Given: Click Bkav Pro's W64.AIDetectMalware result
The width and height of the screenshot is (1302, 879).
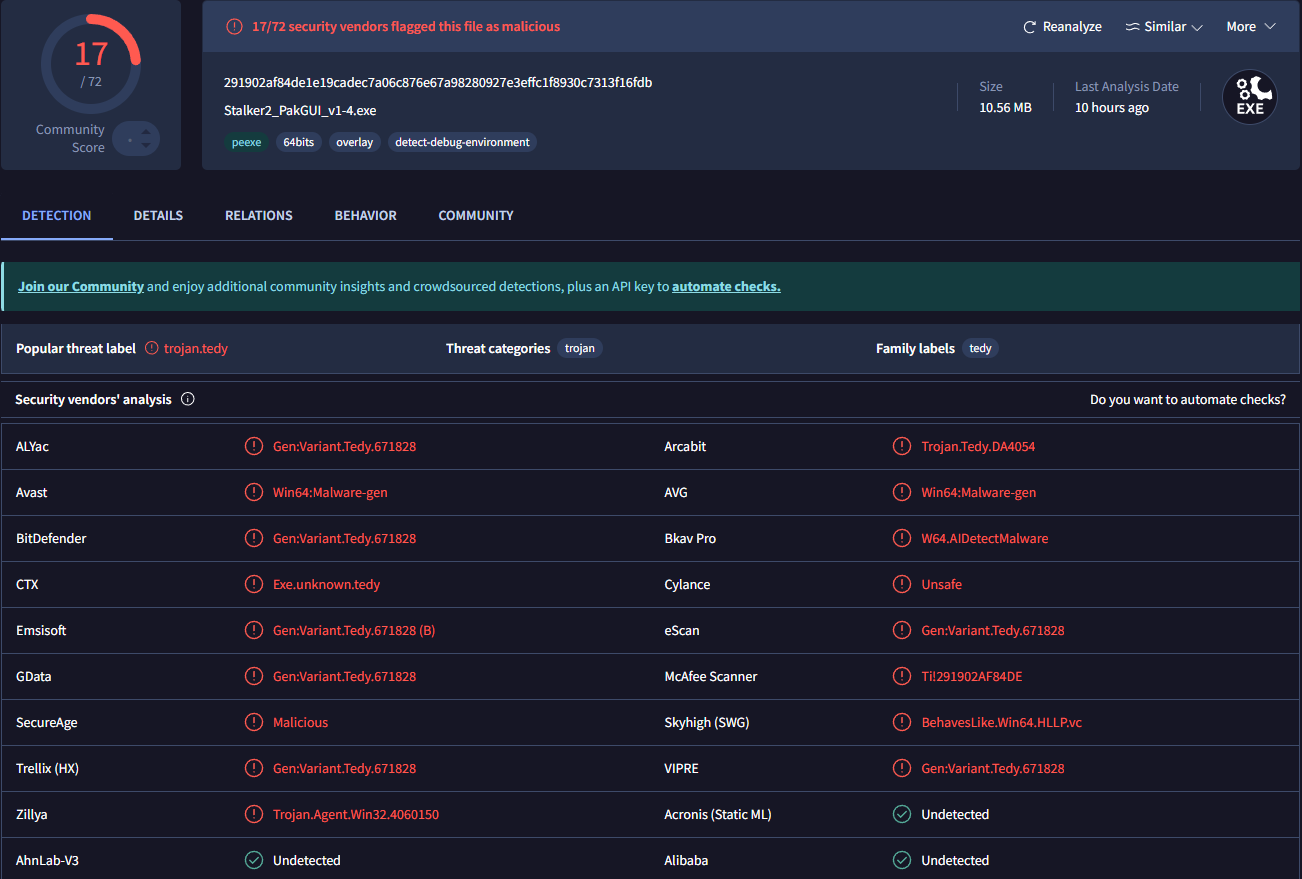Looking at the screenshot, I should [x=985, y=538].
